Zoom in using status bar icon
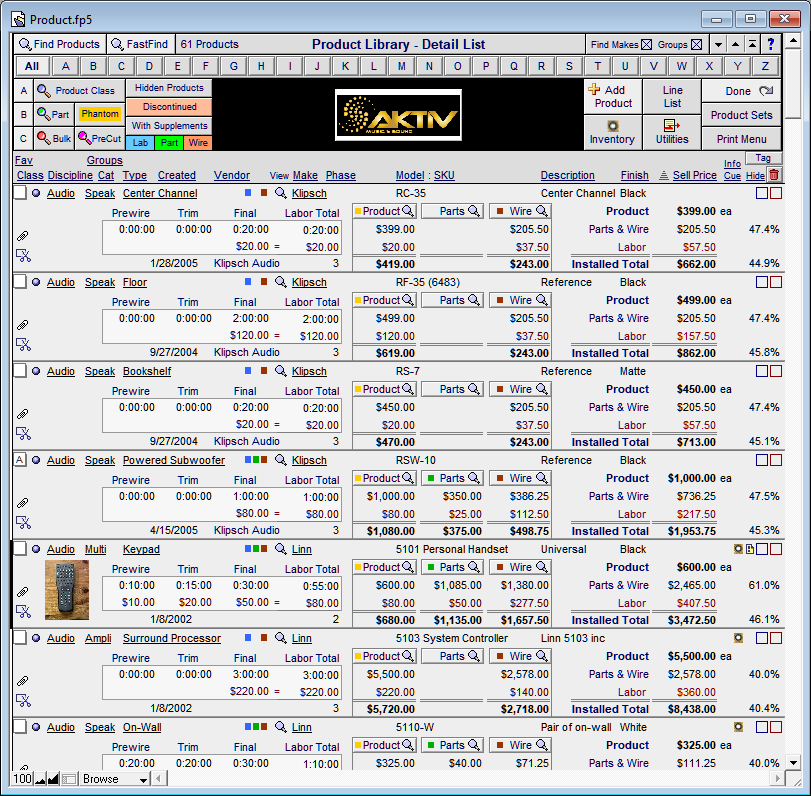Screen dimensions: 811x796 (x=53, y=779)
